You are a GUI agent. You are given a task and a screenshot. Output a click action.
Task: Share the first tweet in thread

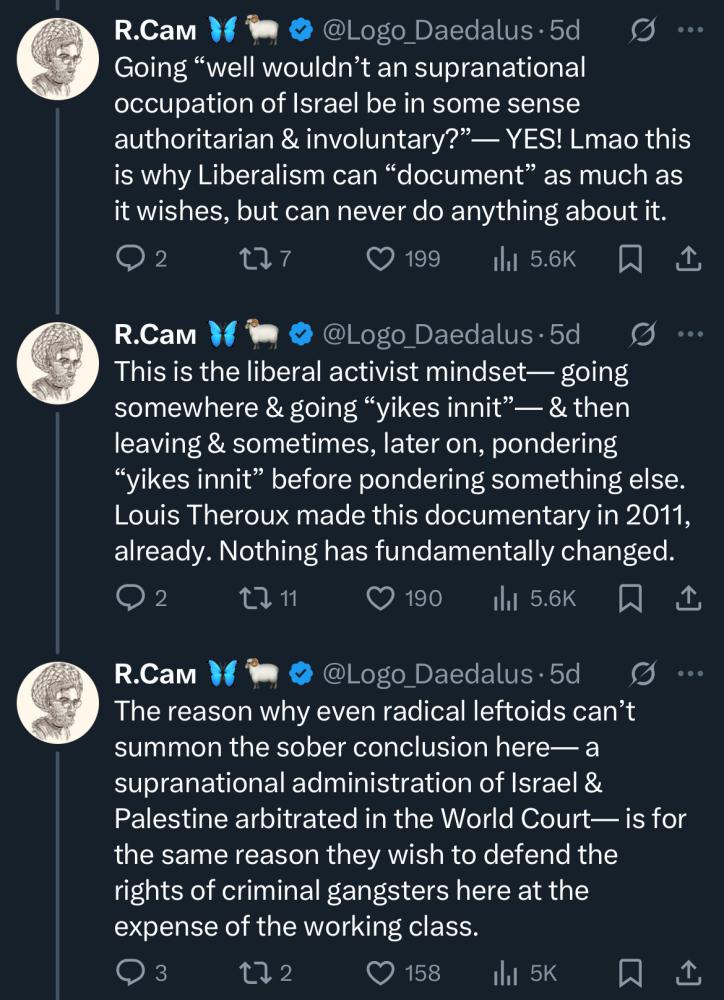[688, 259]
